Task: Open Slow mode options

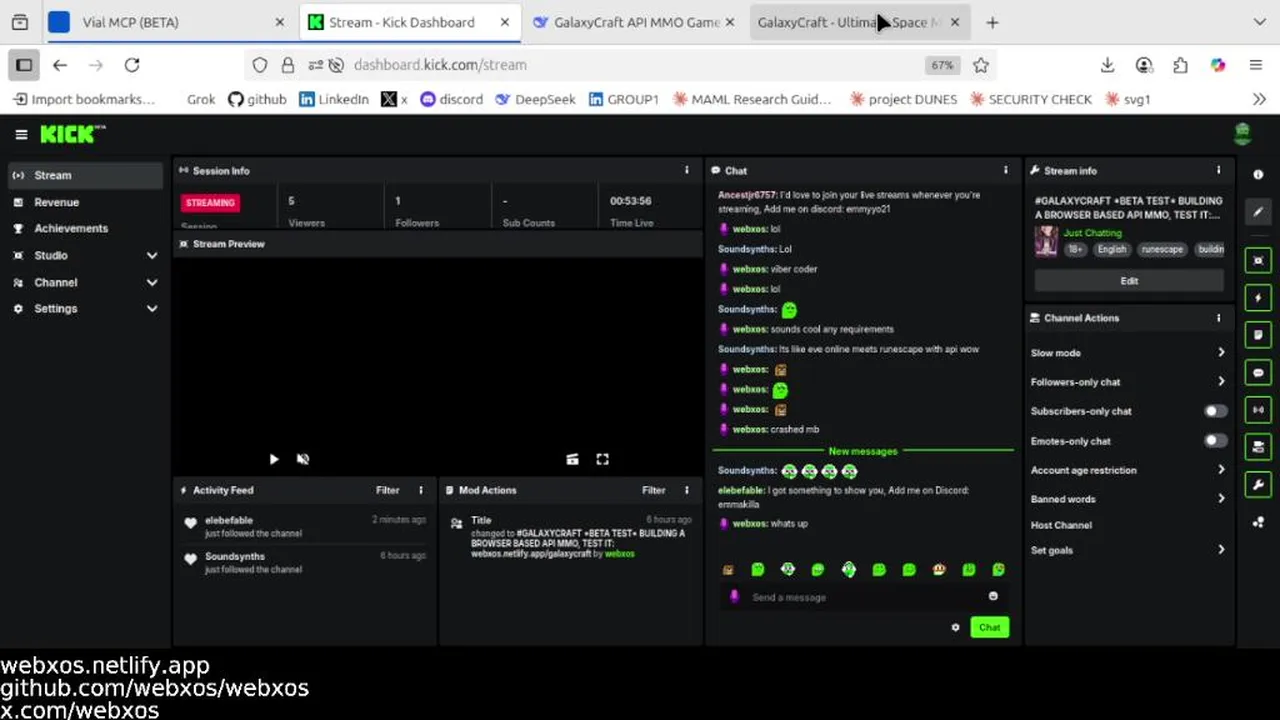Action: coord(1128,353)
